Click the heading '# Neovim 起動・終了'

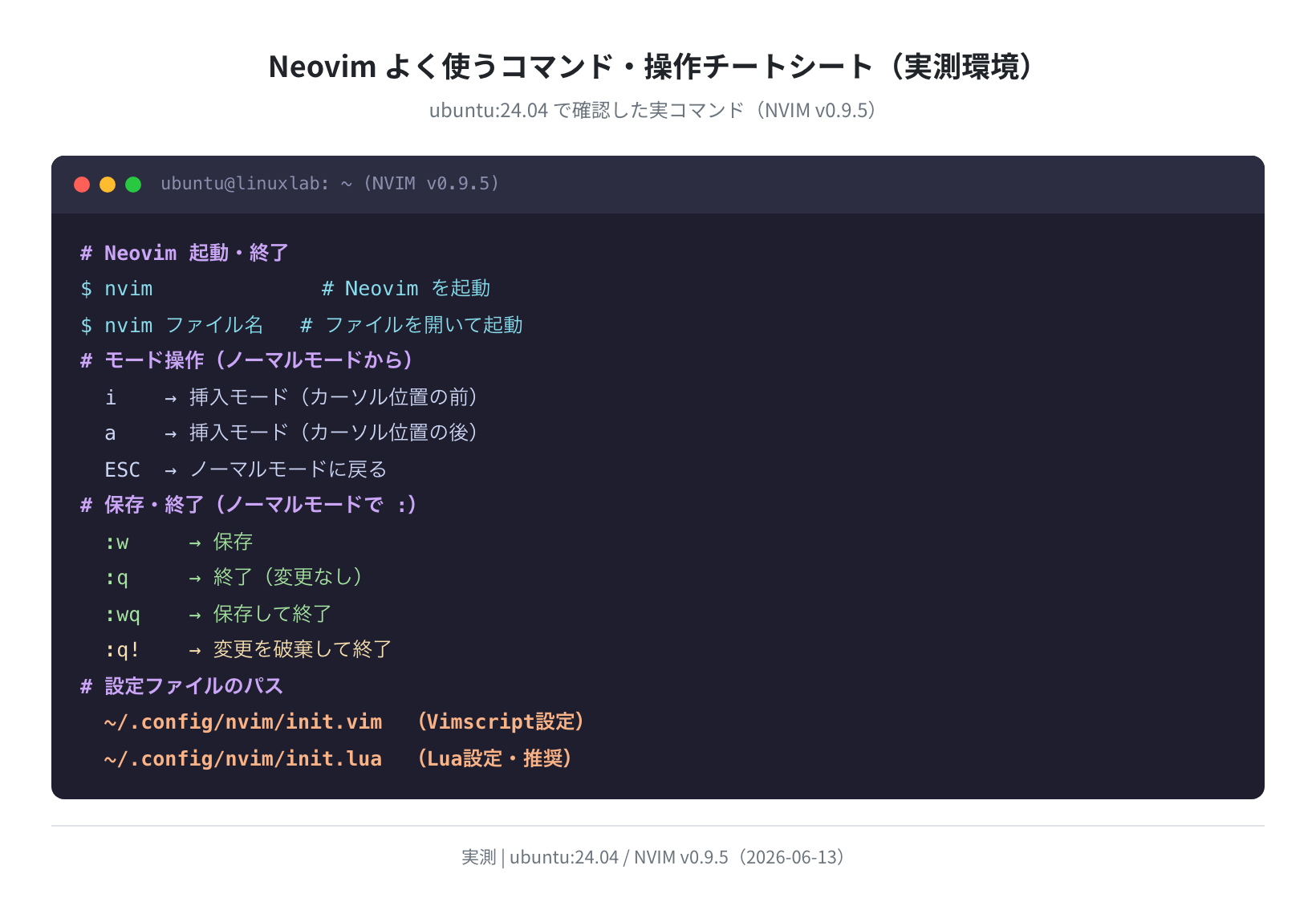pos(185,253)
